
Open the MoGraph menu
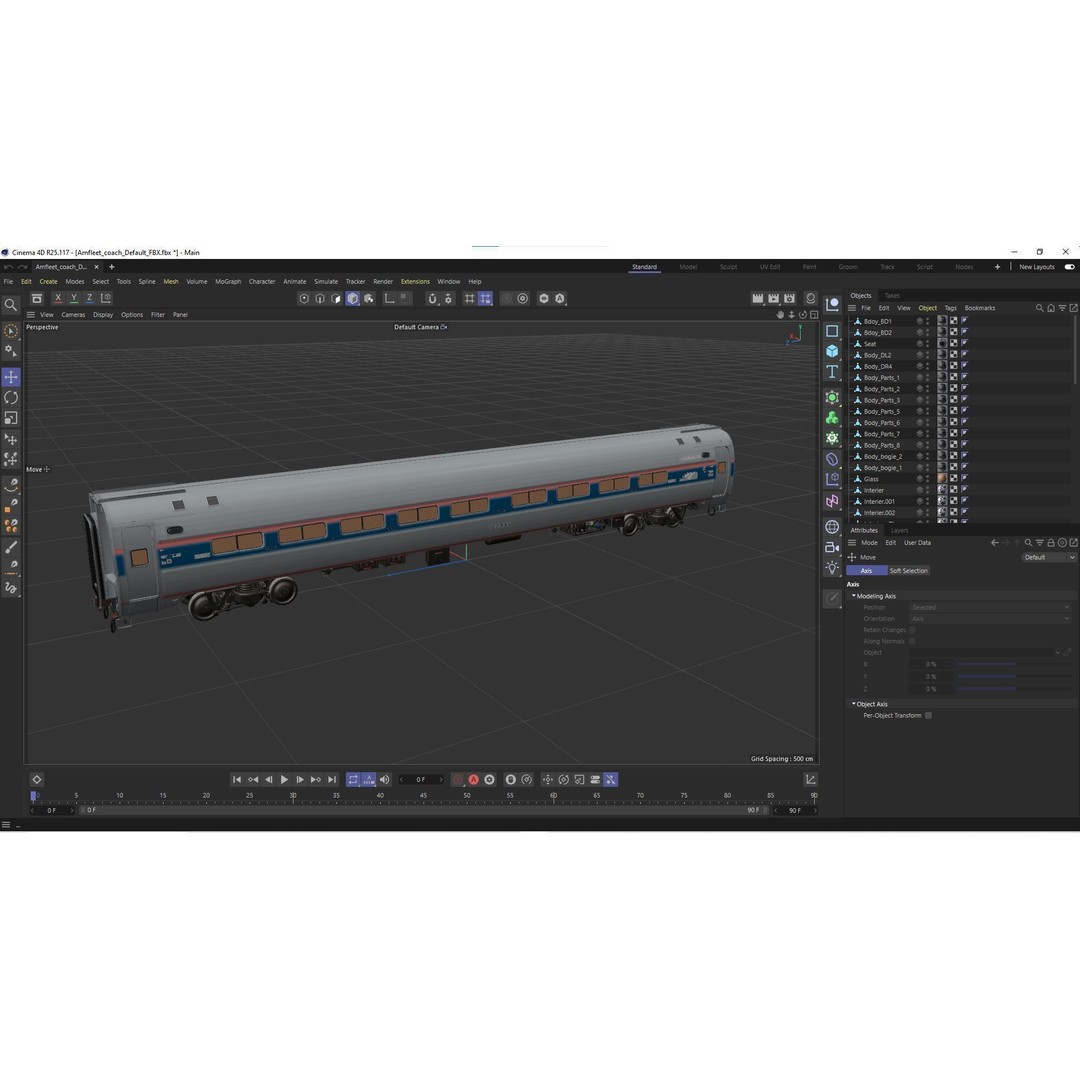(228, 282)
